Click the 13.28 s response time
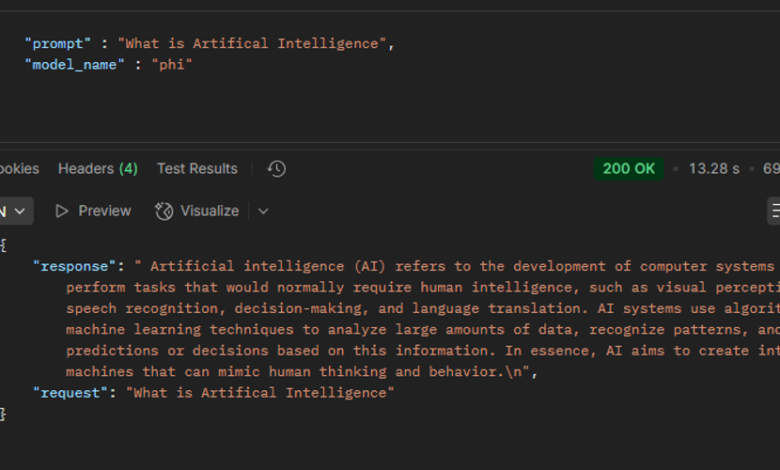780x470 pixels. [x=714, y=169]
